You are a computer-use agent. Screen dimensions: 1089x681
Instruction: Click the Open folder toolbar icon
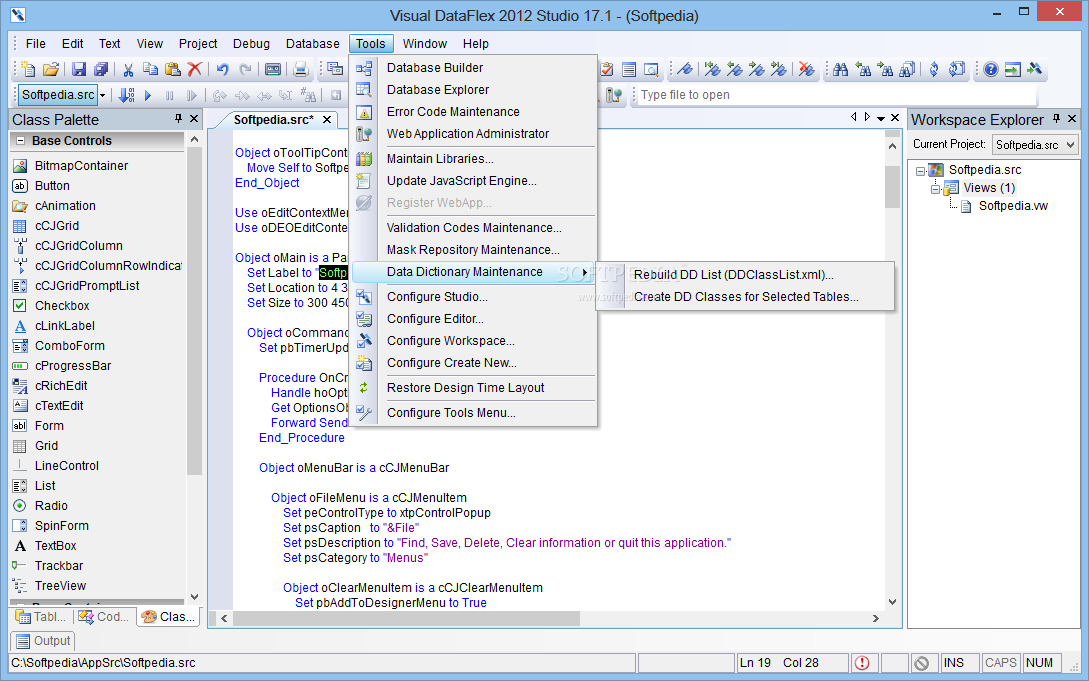coord(51,69)
